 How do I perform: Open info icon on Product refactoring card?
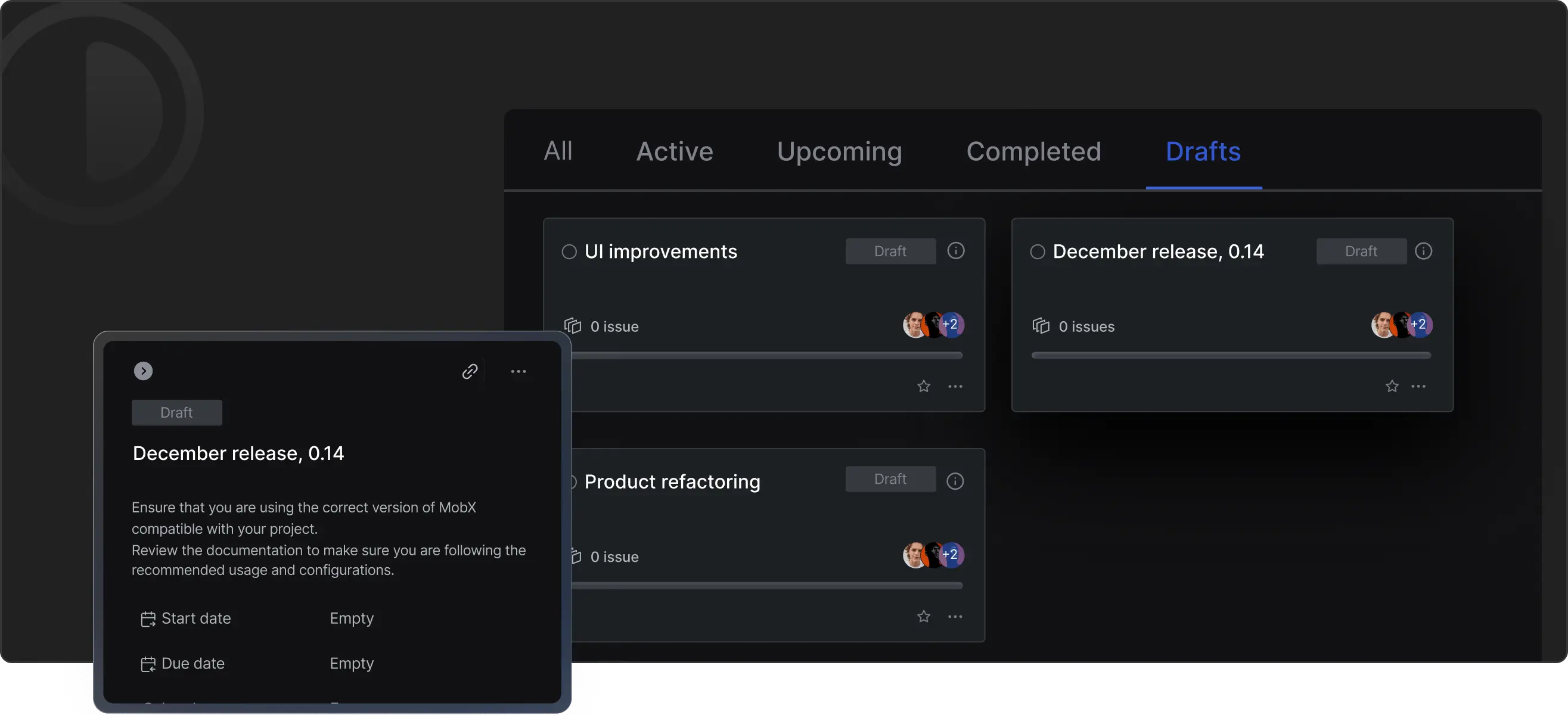pos(955,481)
